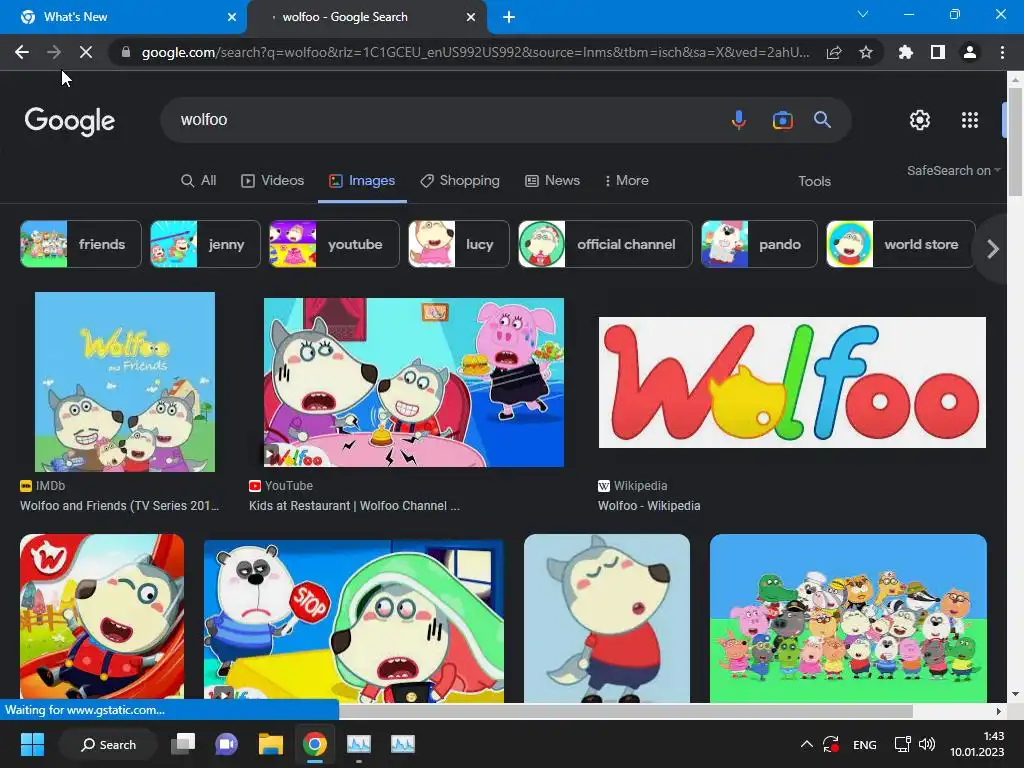Image resolution: width=1024 pixels, height=768 pixels.
Task: Switch to the What's New browser tab
Action: coord(123,17)
